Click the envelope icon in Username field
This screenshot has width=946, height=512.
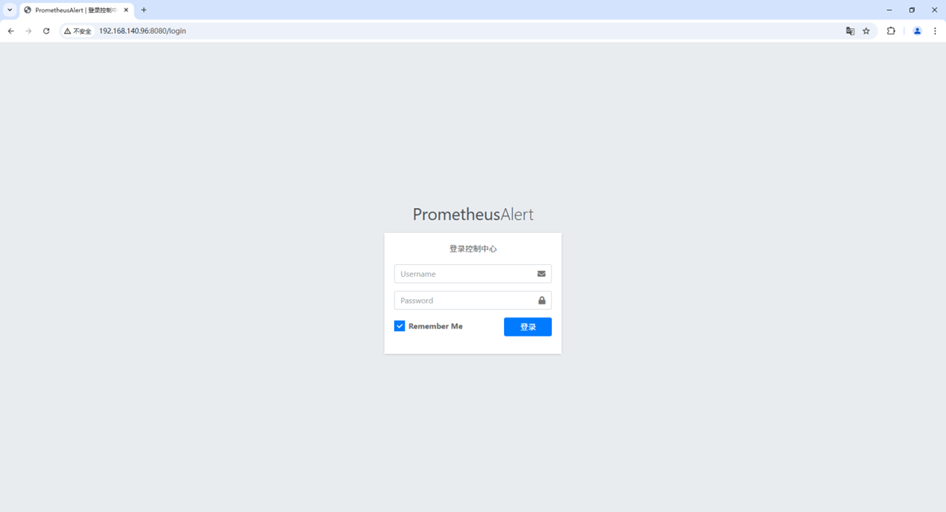tap(541, 274)
